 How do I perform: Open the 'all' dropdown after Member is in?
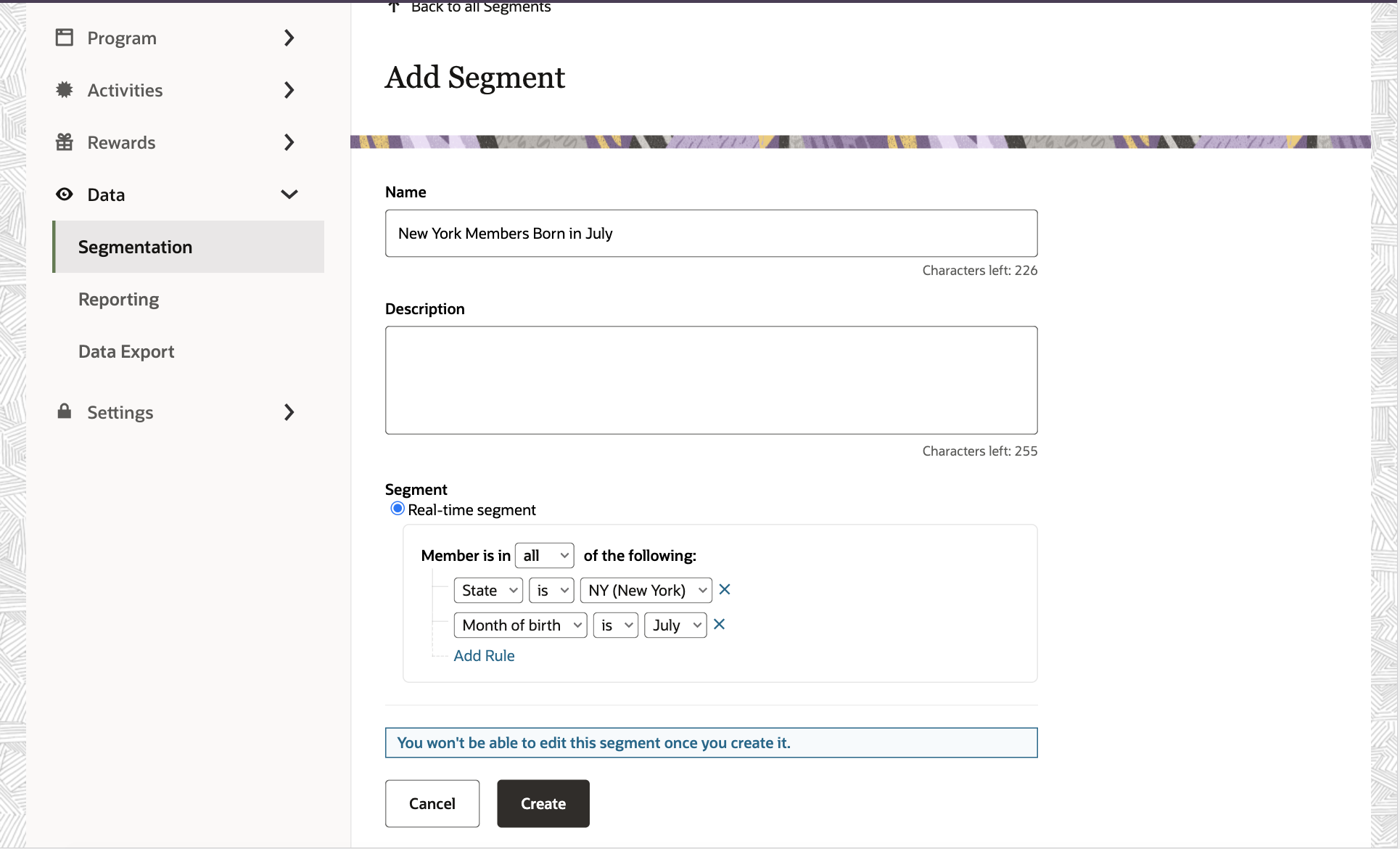coord(544,555)
